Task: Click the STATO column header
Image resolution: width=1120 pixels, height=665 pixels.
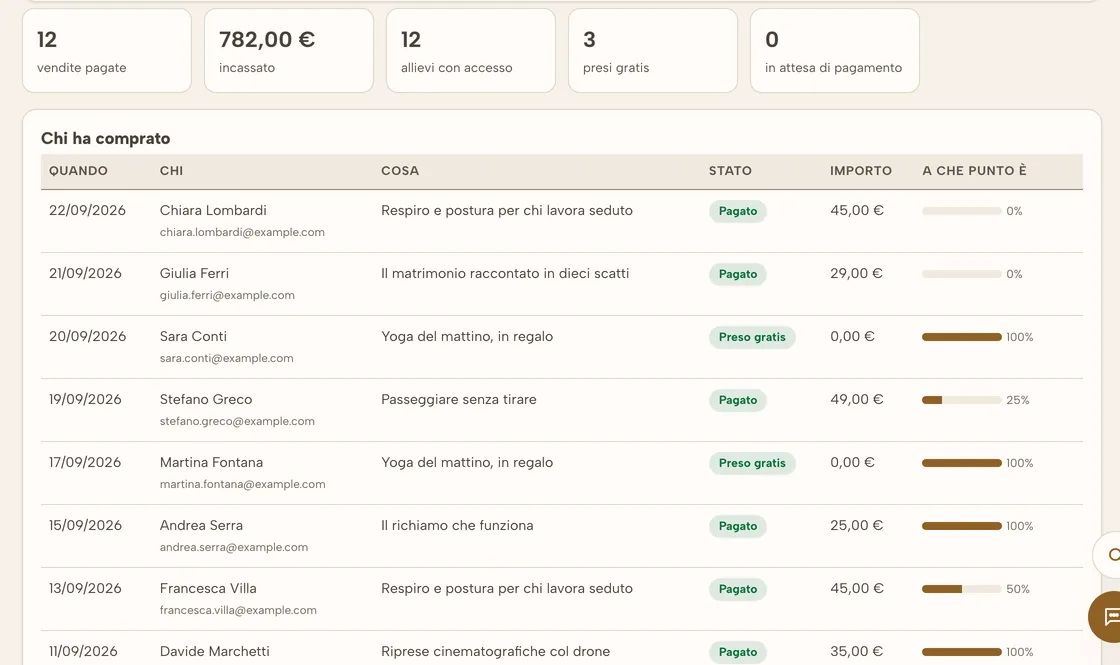Action: coord(730,171)
